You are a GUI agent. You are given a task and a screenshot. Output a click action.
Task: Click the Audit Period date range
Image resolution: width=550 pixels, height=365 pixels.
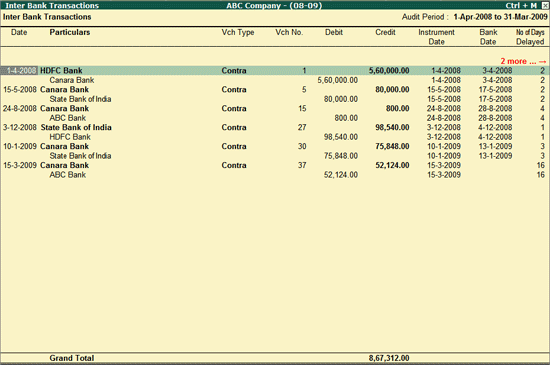(x=500, y=17)
